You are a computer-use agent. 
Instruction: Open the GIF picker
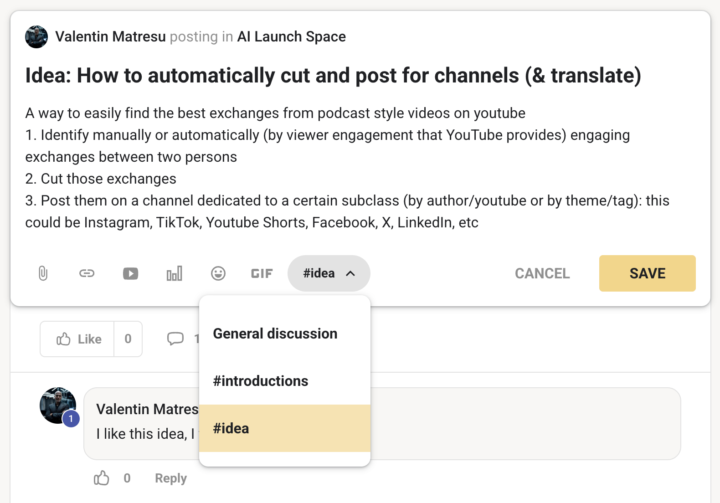pos(262,274)
